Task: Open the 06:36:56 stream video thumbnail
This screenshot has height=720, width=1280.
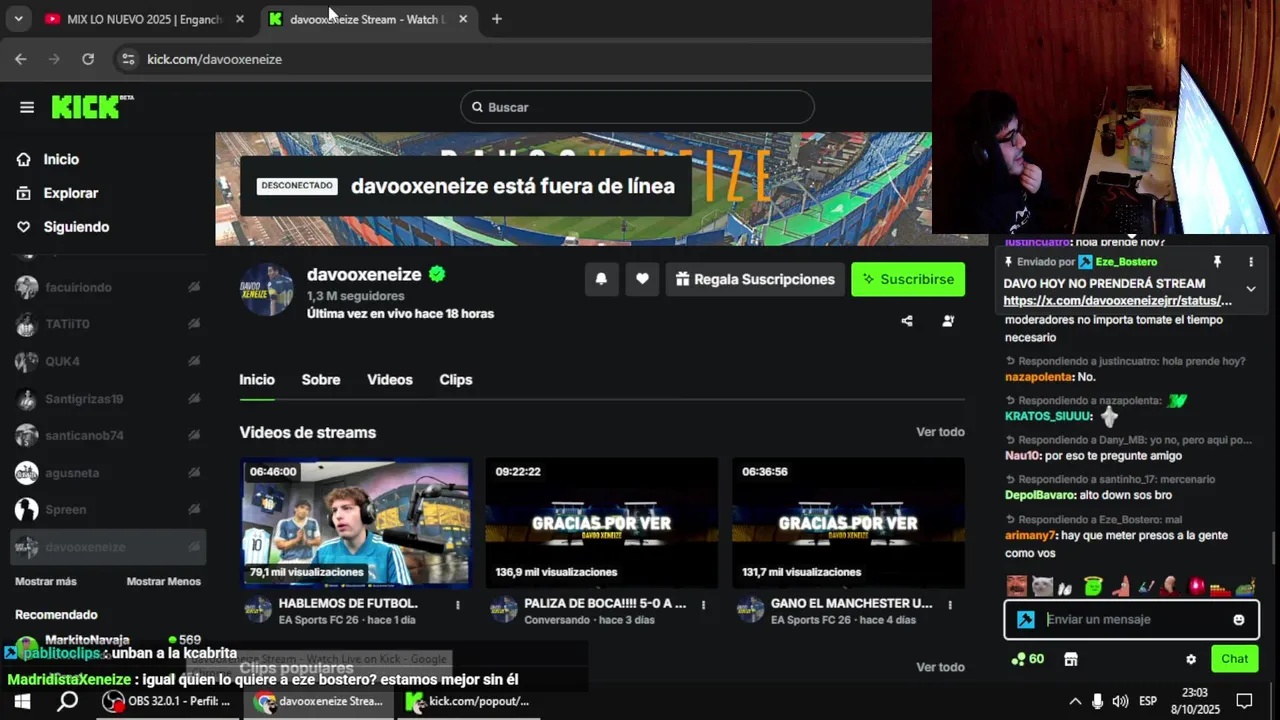Action: (x=848, y=523)
